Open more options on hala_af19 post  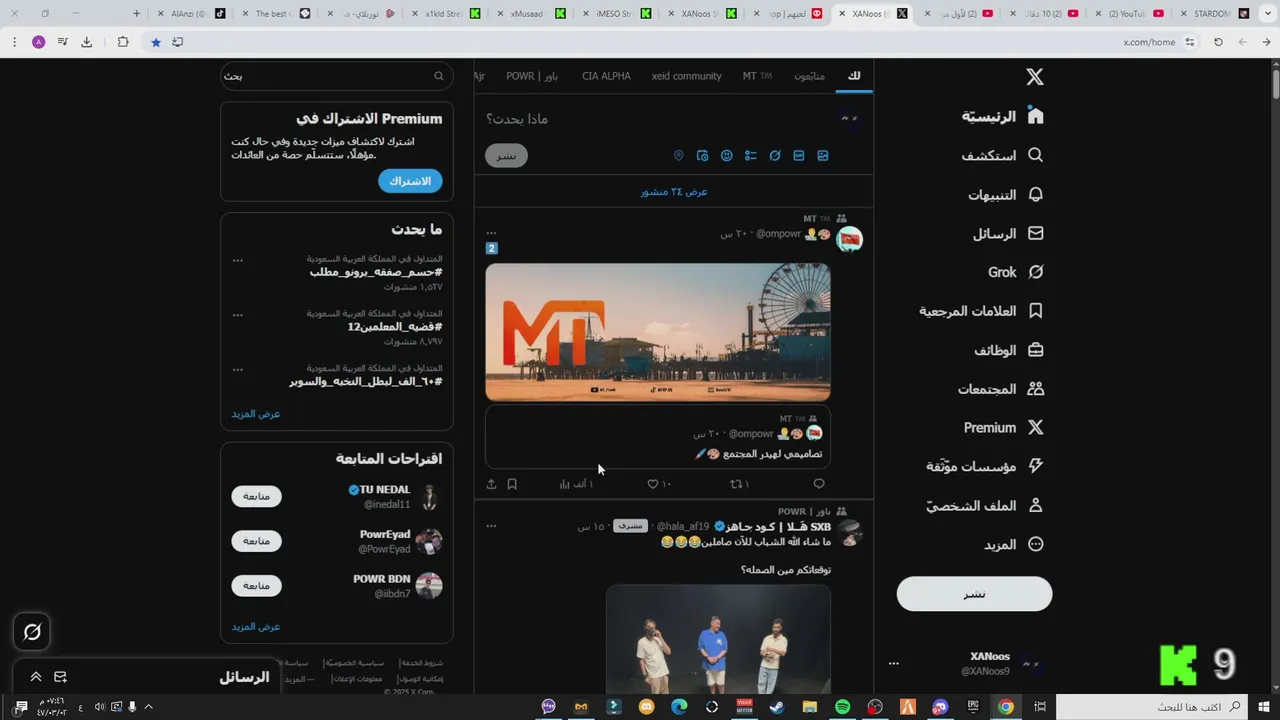coord(491,526)
